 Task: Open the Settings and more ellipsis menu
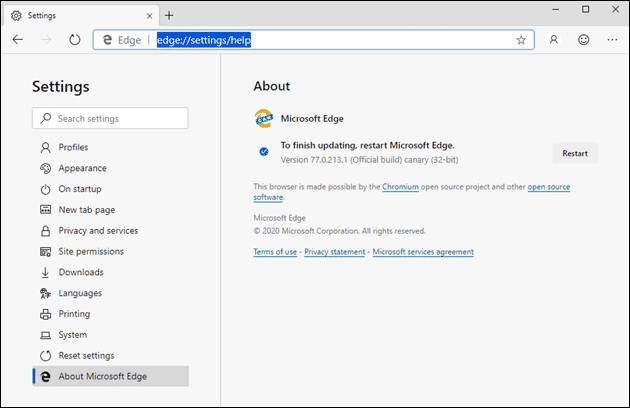[612, 39]
